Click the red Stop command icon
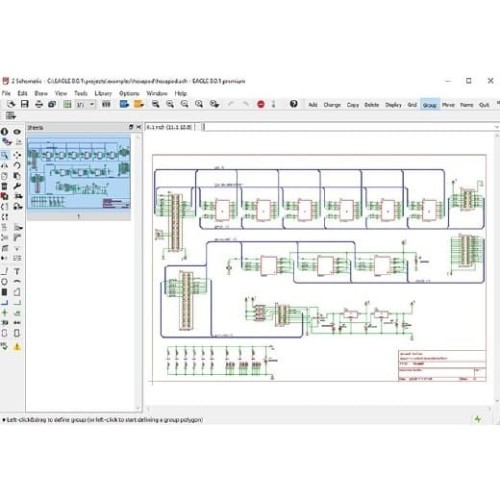The width and height of the screenshot is (500, 500). pos(261,104)
